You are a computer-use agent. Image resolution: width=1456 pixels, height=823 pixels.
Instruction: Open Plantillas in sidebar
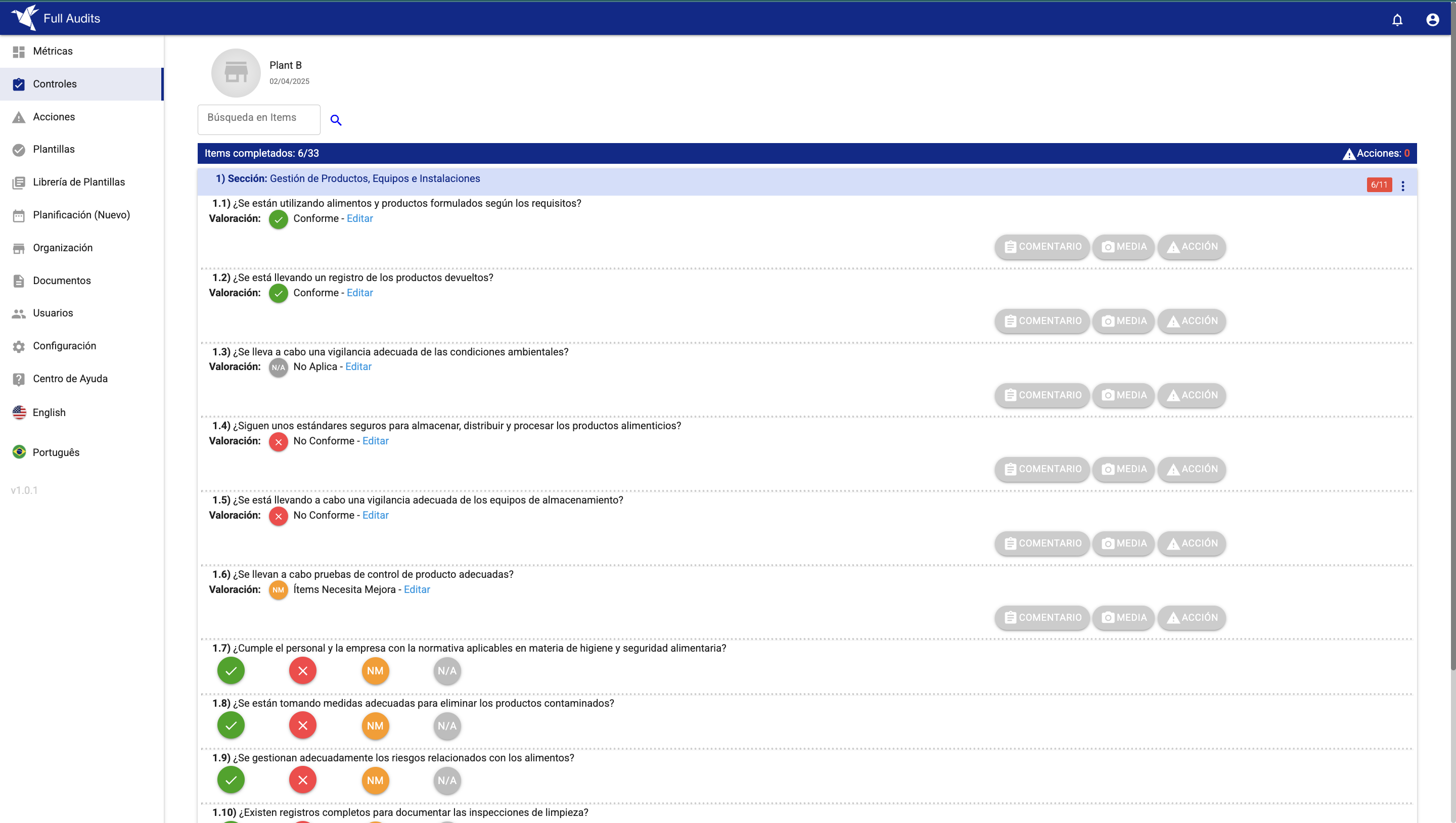[x=82, y=149]
